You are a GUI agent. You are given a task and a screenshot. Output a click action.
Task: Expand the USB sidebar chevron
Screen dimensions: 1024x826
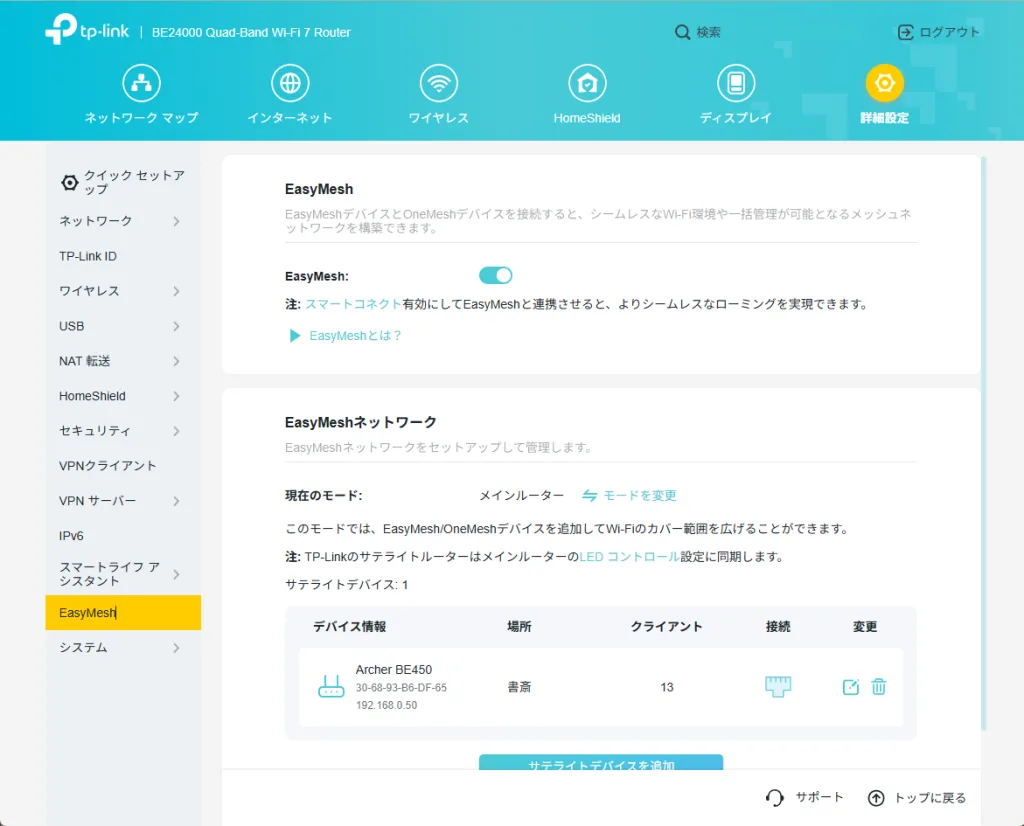(x=176, y=326)
